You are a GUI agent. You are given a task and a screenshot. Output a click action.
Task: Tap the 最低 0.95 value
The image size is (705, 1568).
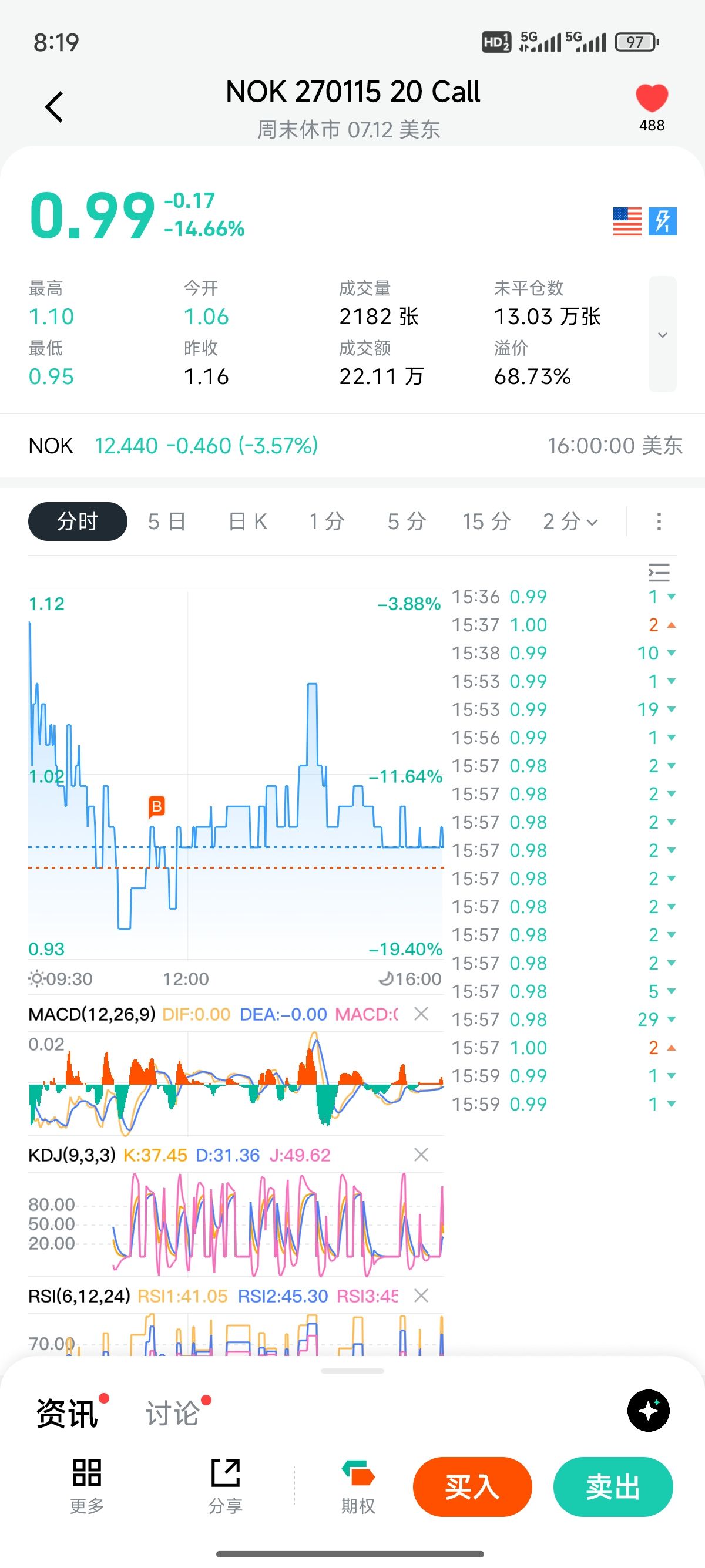click(51, 377)
